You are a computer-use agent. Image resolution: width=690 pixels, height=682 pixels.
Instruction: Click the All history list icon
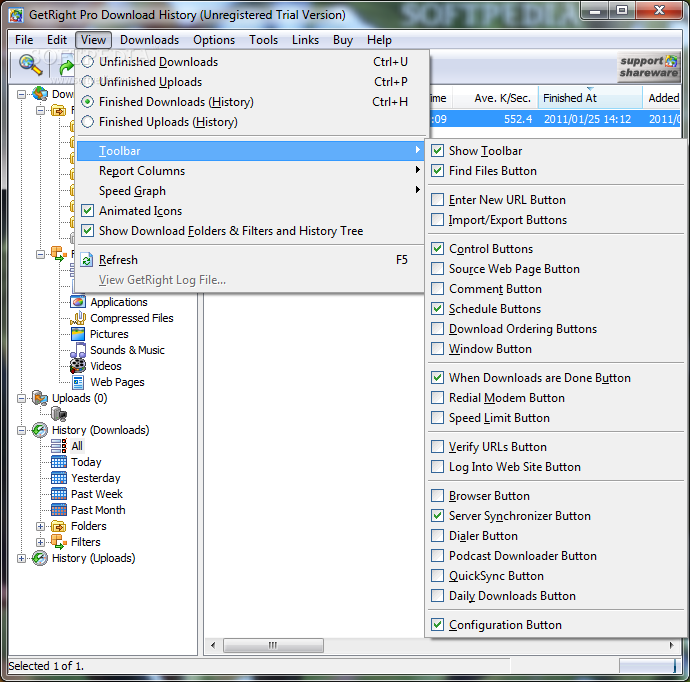pyautogui.click(x=59, y=446)
